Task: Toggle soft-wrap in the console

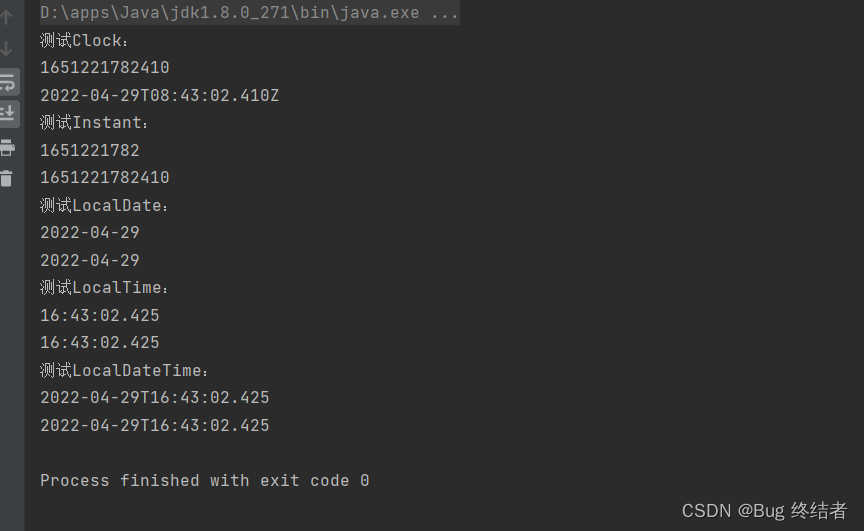Action: pyautogui.click(x=8, y=81)
